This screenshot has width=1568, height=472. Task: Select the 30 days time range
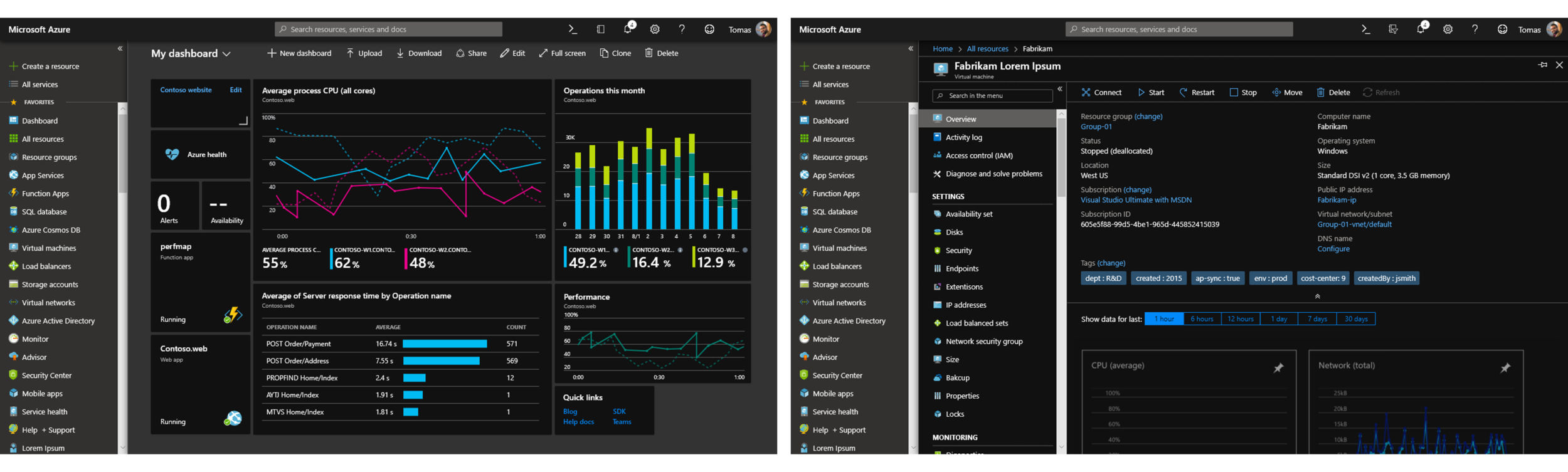(x=1356, y=319)
